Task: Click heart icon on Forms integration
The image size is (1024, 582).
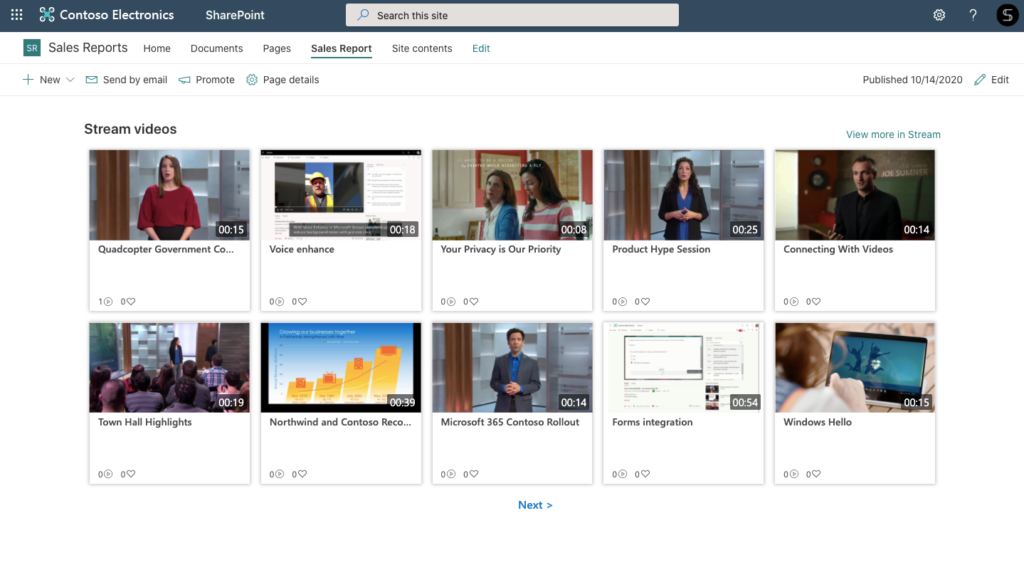Action: [645, 474]
